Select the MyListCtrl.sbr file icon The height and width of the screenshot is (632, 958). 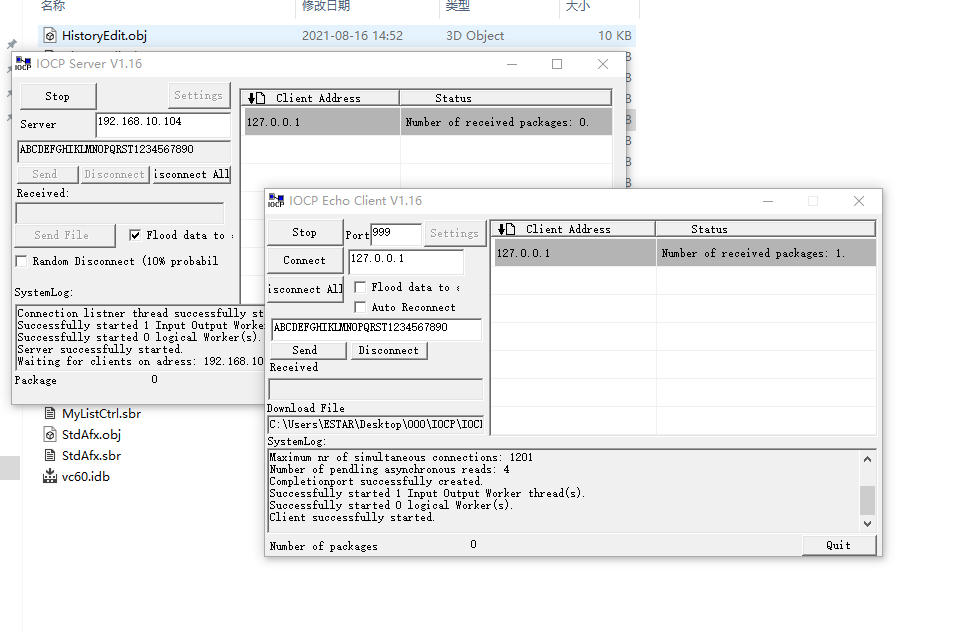[x=50, y=414]
